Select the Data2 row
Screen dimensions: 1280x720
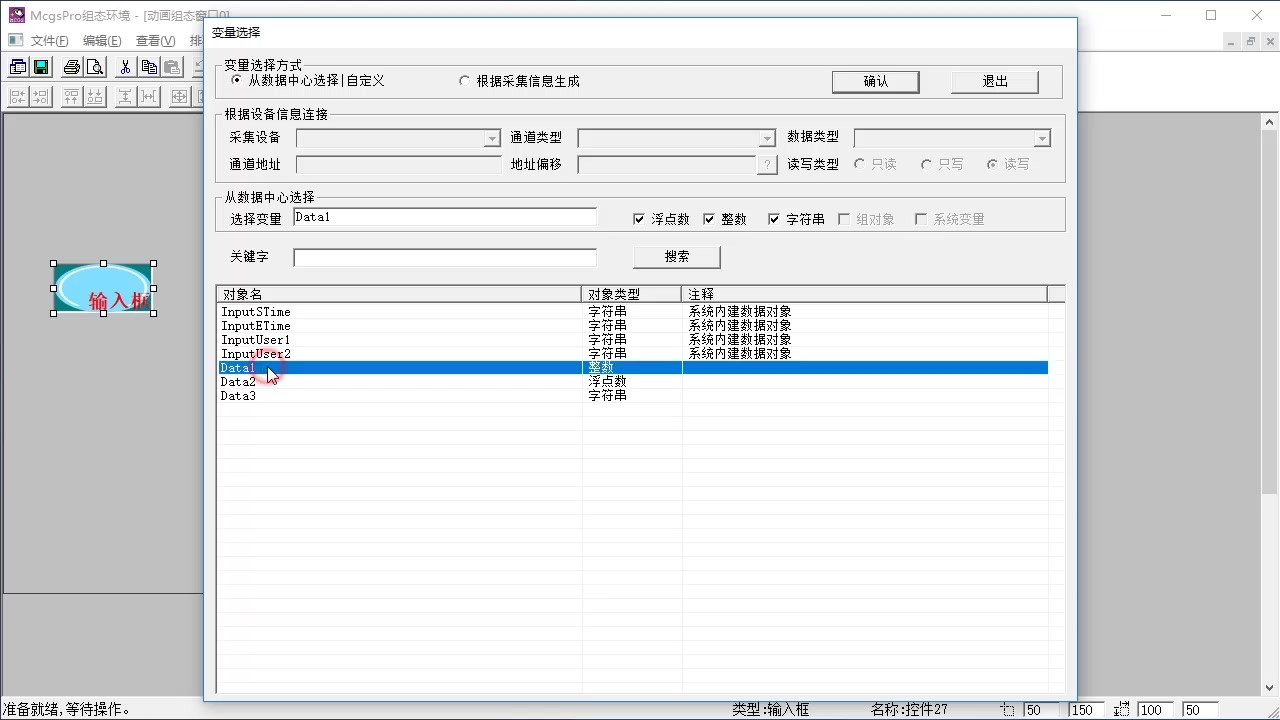[632, 382]
